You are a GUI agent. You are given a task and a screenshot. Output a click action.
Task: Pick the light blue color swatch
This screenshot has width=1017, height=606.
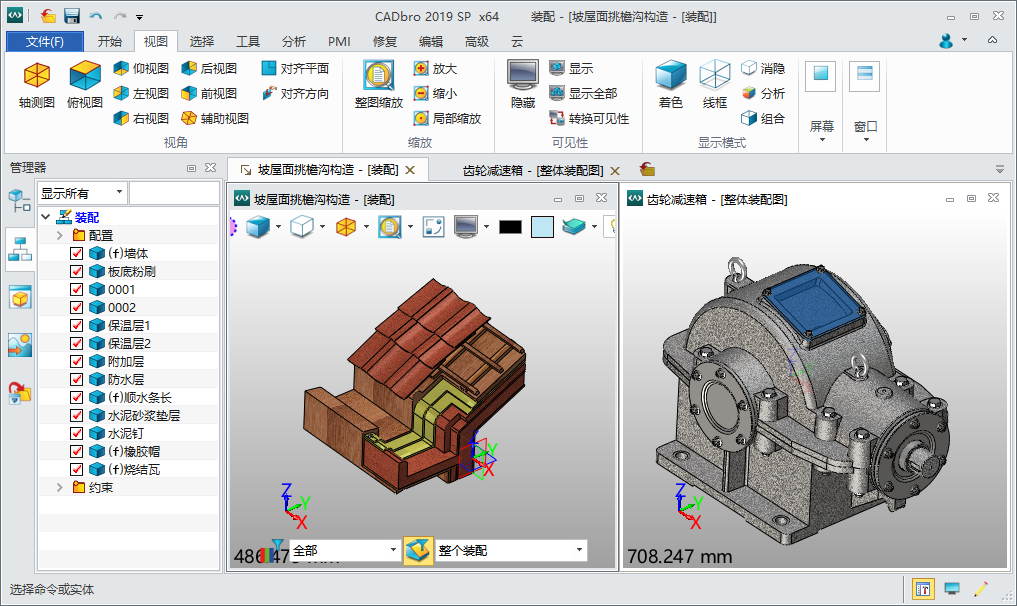pos(542,226)
